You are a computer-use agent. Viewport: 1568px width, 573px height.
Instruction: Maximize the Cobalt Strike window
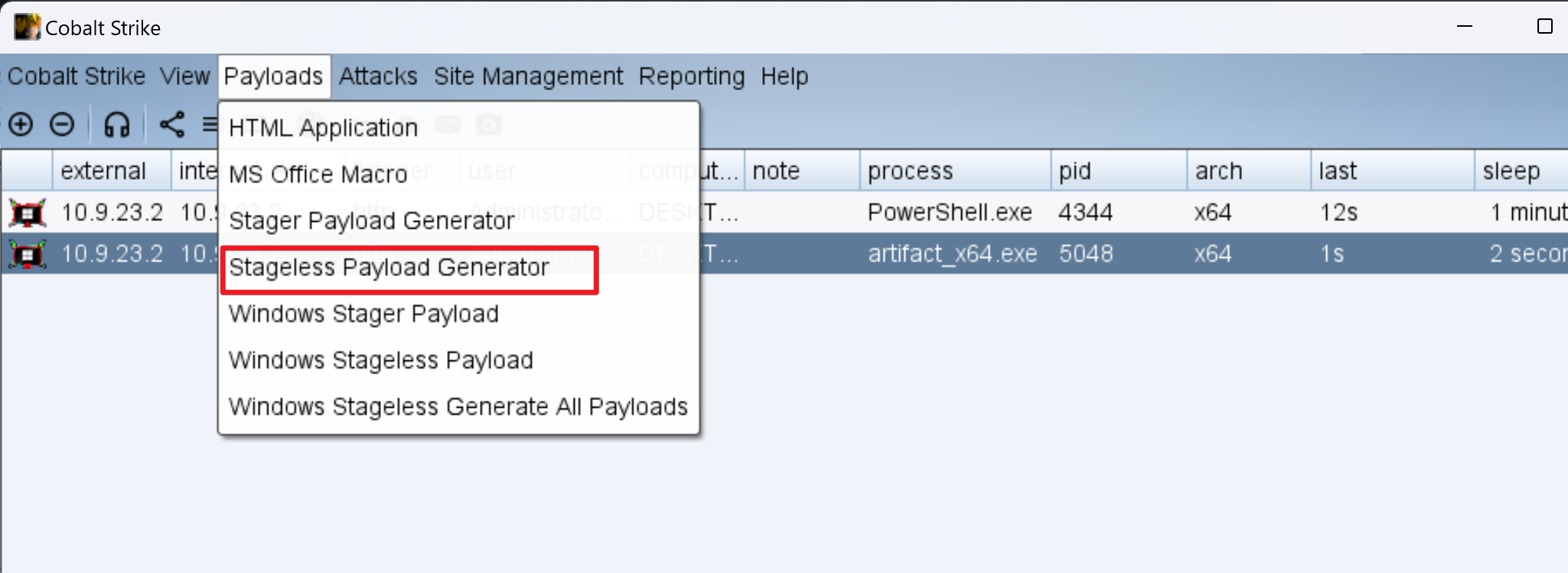point(1545,27)
